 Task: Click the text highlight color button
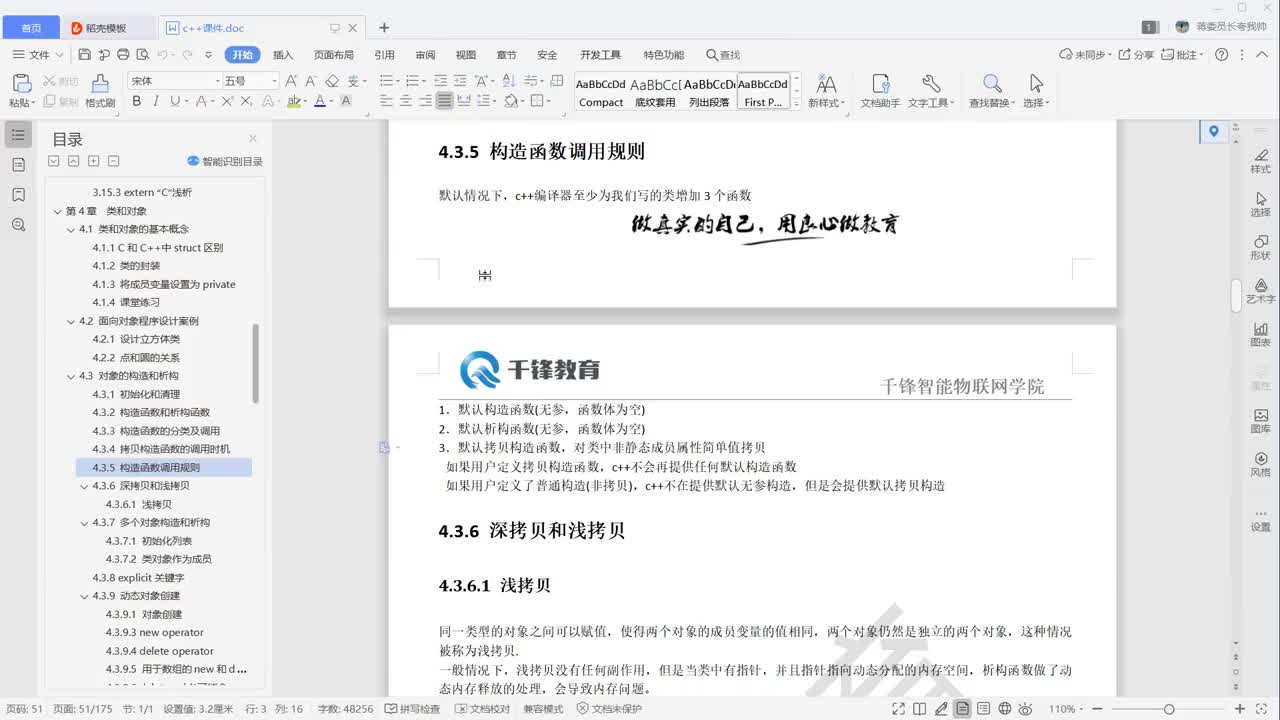293,101
